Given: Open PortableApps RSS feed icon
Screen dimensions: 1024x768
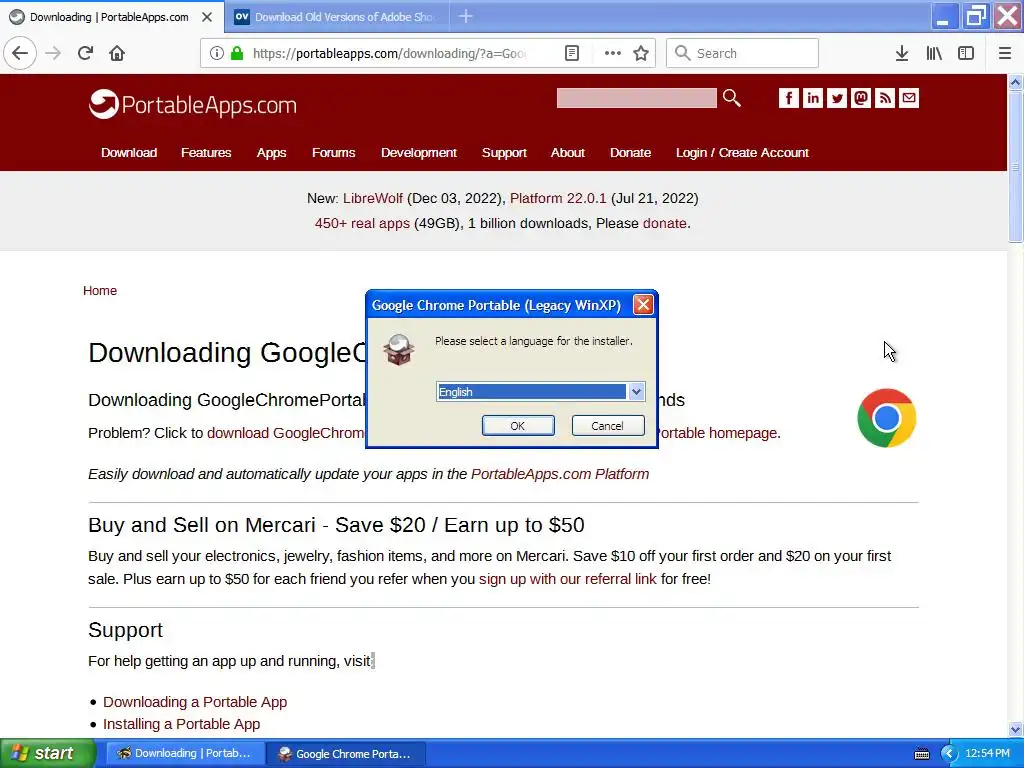Looking at the screenshot, I should (x=885, y=98).
